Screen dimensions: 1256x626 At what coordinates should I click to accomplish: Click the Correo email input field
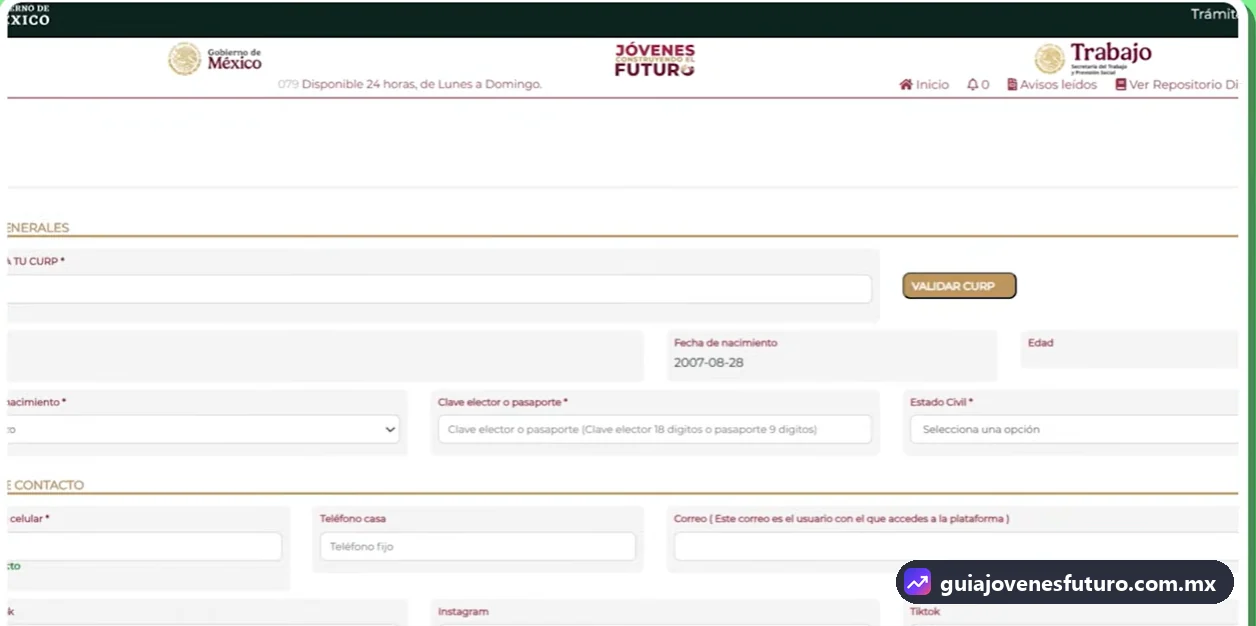(956, 546)
